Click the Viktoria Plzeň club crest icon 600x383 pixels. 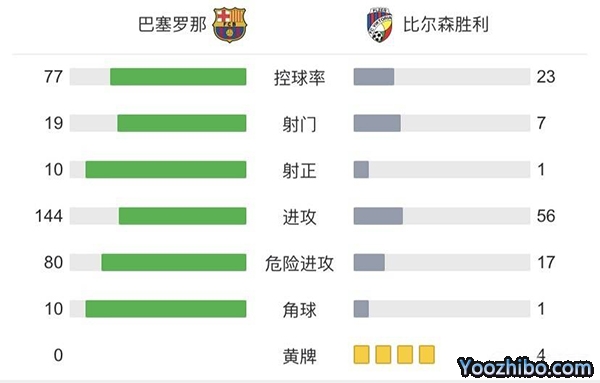click(380, 25)
